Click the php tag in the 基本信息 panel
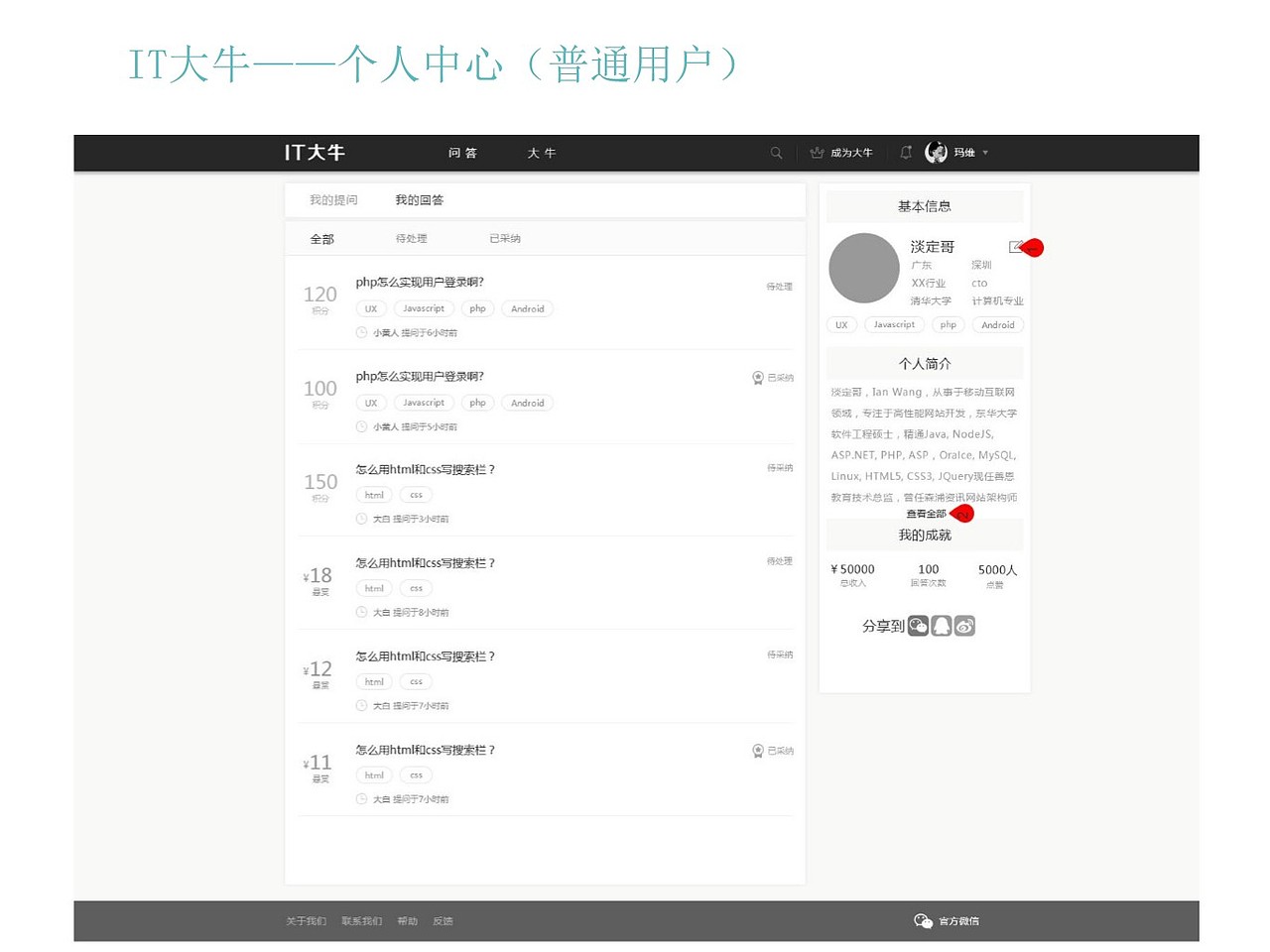Viewport: 1270px width, 952px height. tap(949, 325)
